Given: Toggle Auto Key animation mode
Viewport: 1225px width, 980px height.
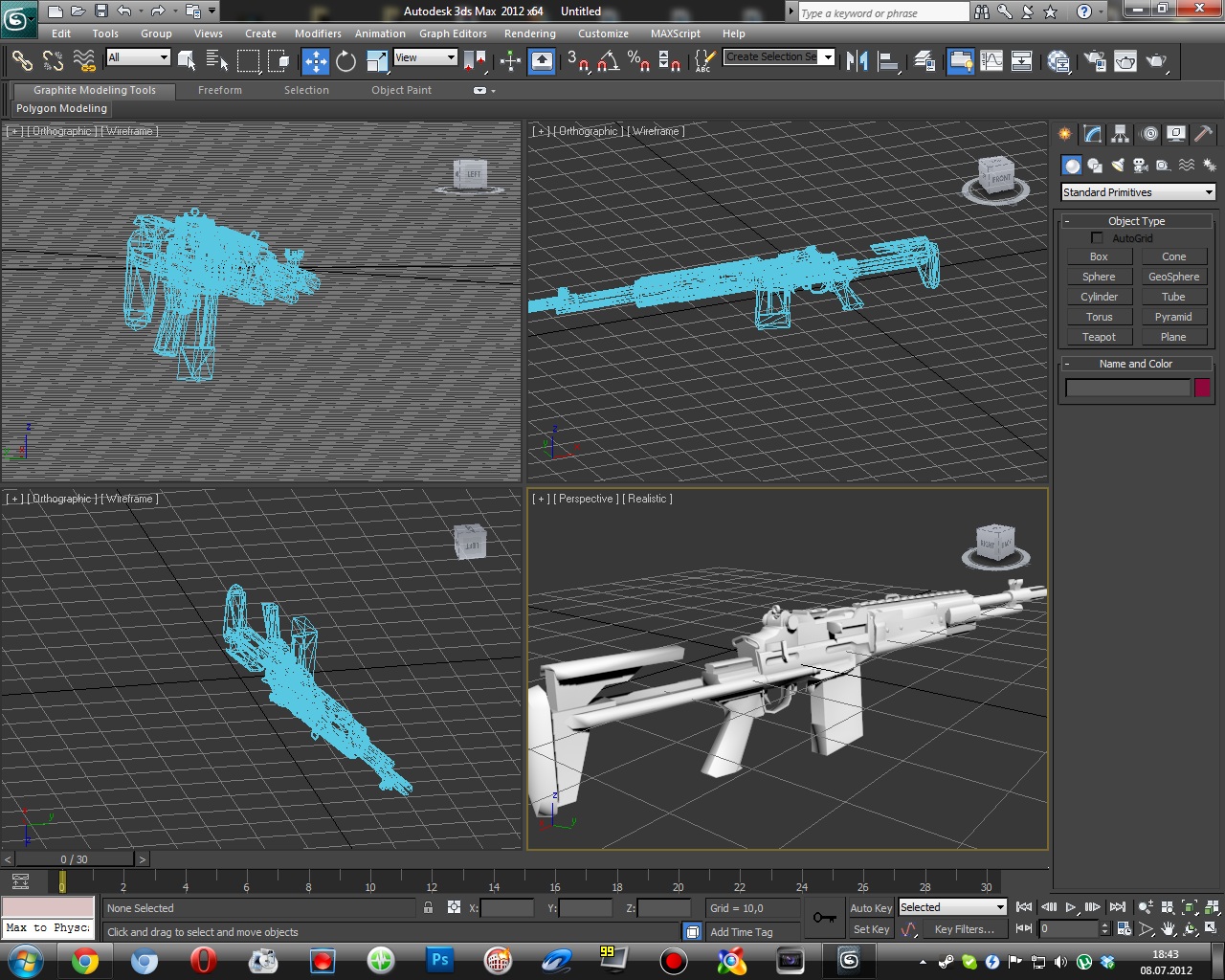Looking at the screenshot, I should click(870, 908).
